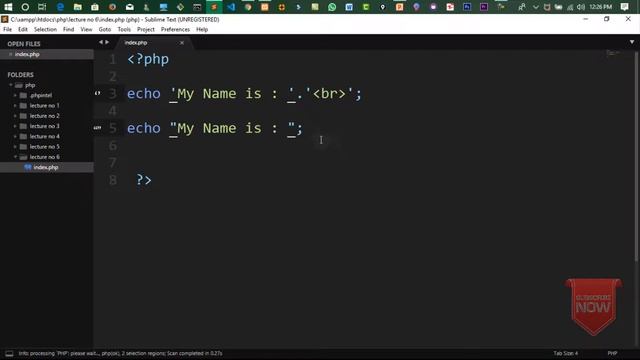Place cursor in single-quoted 'My Name is' string
The width and height of the screenshot is (640, 360).
pos(232,94)
